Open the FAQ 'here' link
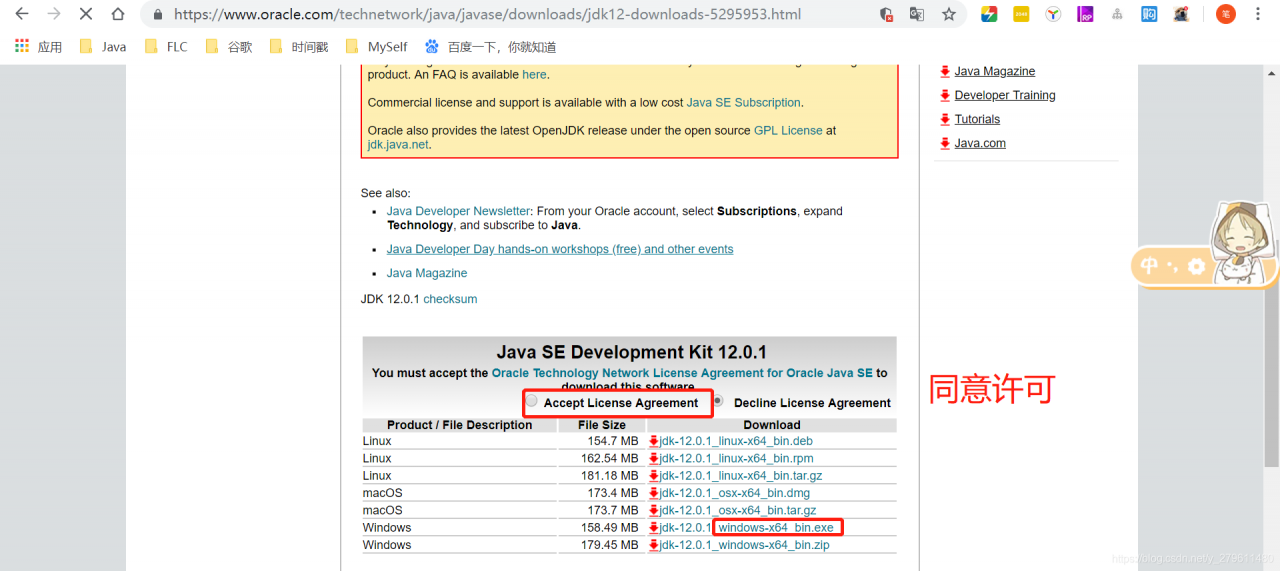The image size is (1280, 571). (534, 74)
